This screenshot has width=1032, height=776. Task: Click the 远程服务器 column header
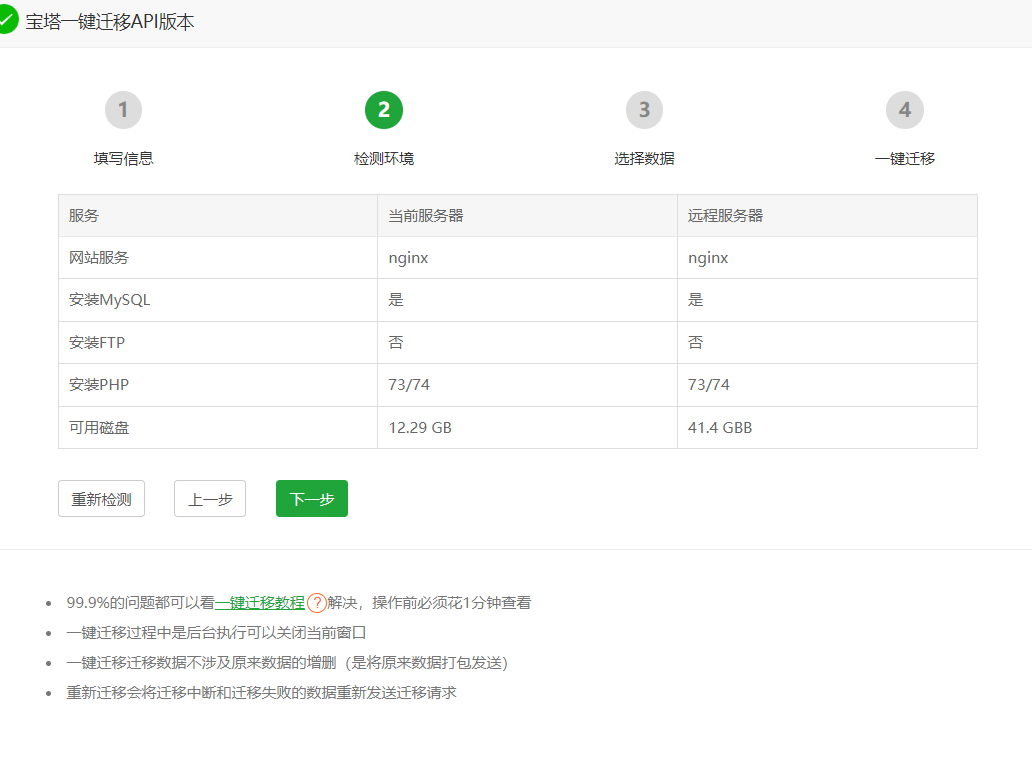(x=726, y=216)
